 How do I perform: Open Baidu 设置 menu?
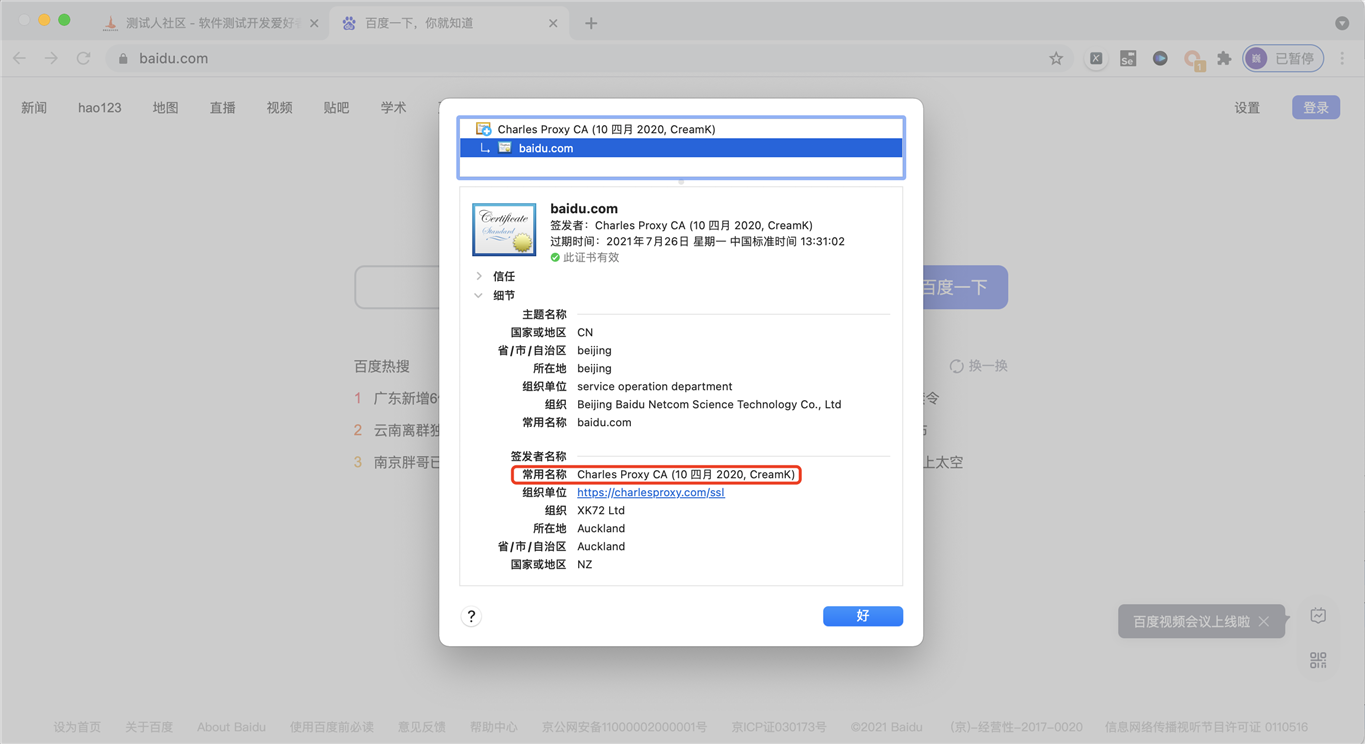pyautogui.click(x=1247, y=108)
